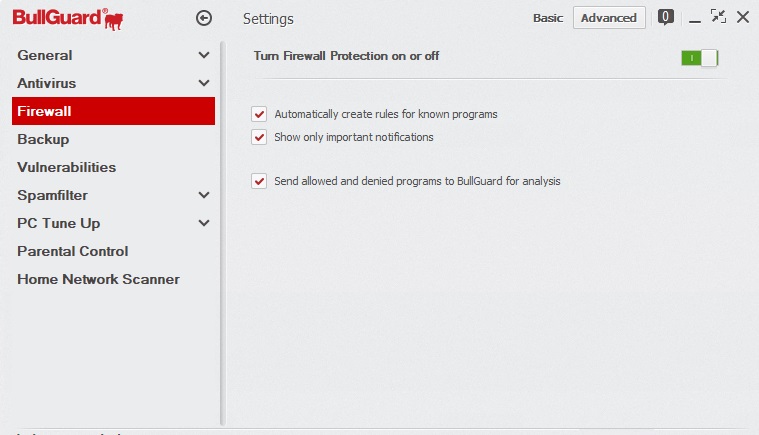The width and height of the screenshot is (759, 435).
Task: Turn off the Firewall Protection switch
Action: pos(699,58)
